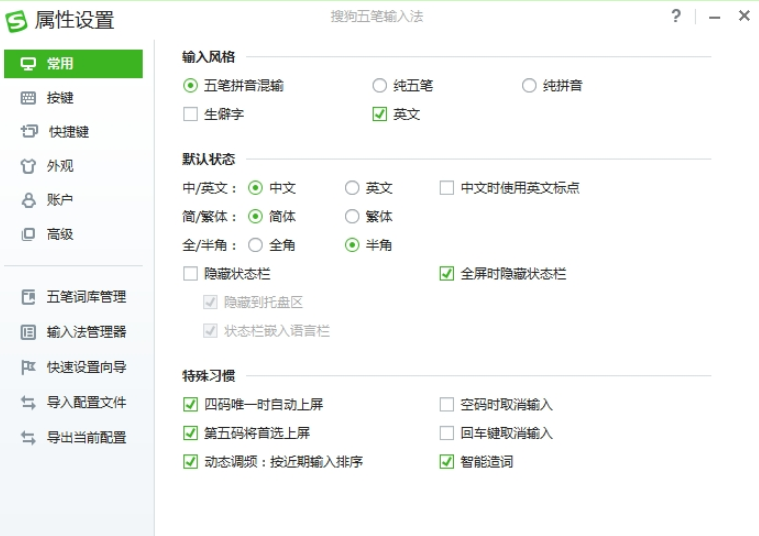
Task: Select 五笔拼音混输 input style
Action: (190, 86)
